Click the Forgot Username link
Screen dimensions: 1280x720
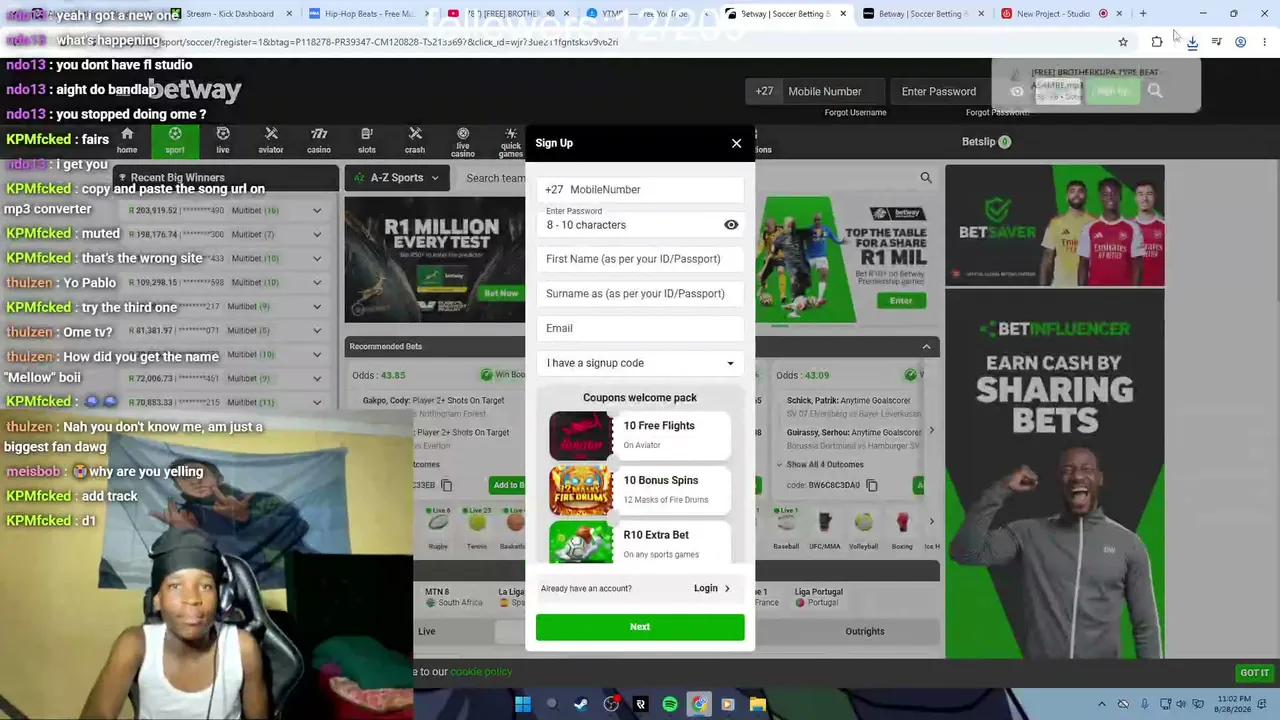(855, 113)
